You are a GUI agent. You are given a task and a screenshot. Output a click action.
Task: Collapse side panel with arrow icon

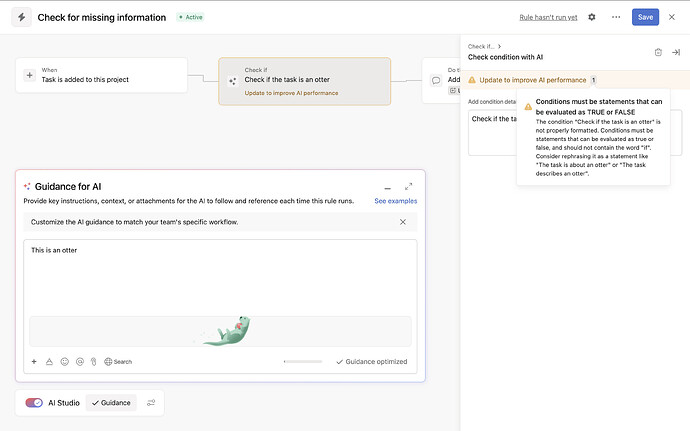coord(676,52)
